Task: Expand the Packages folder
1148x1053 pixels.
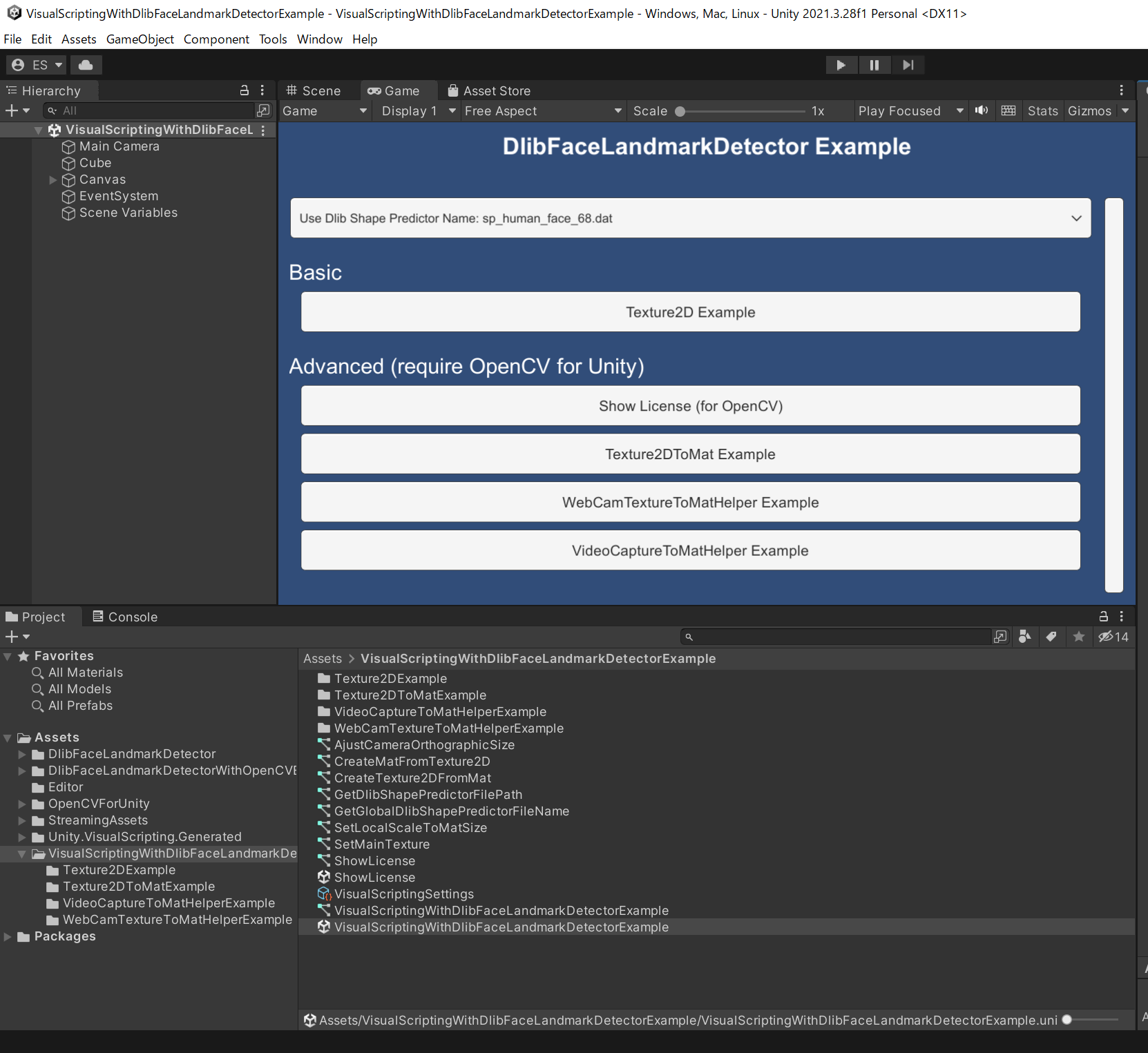Action: point(8,936)
